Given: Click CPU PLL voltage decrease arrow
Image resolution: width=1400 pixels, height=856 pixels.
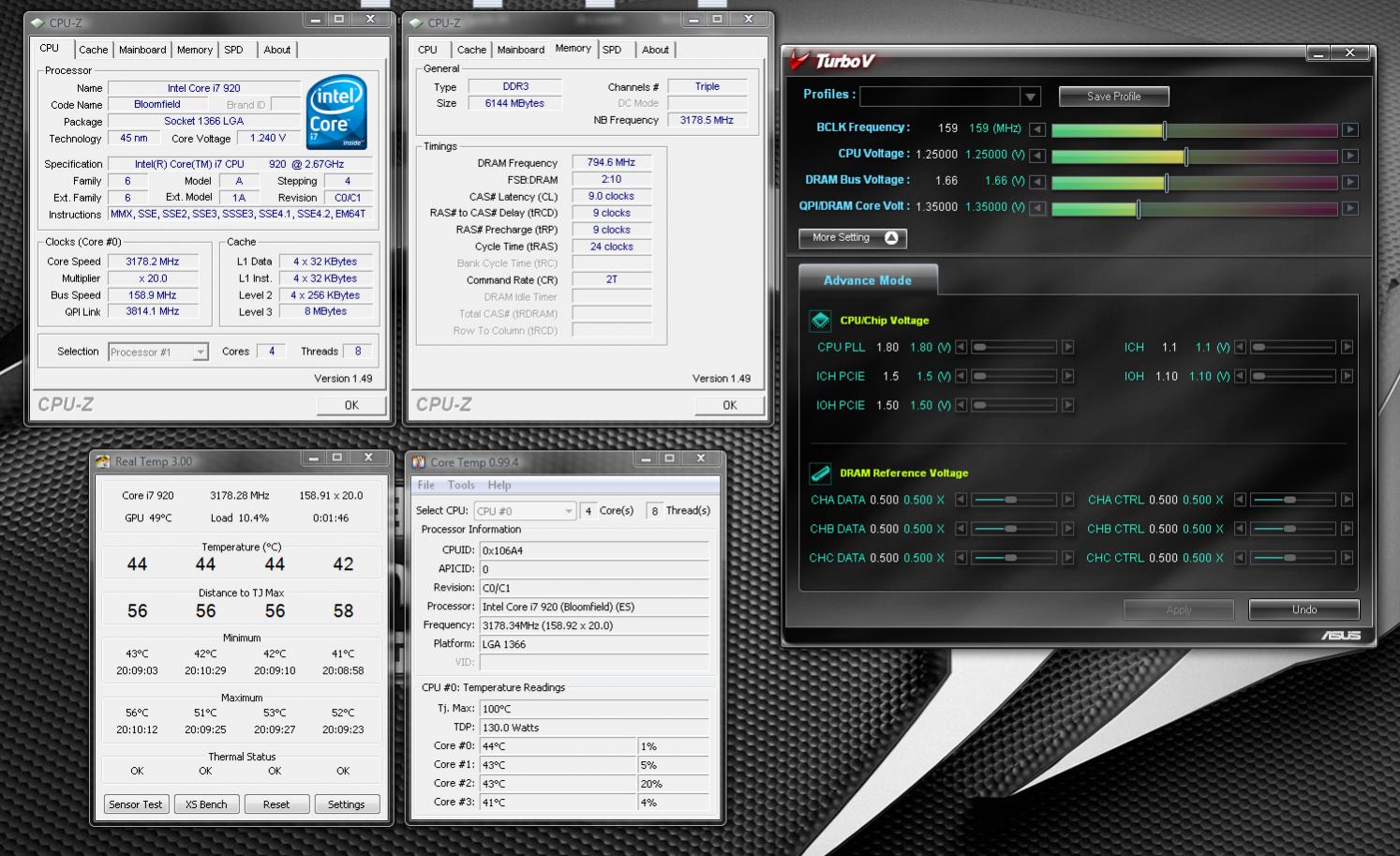Looking at the screenshot, I should [961, 347].
